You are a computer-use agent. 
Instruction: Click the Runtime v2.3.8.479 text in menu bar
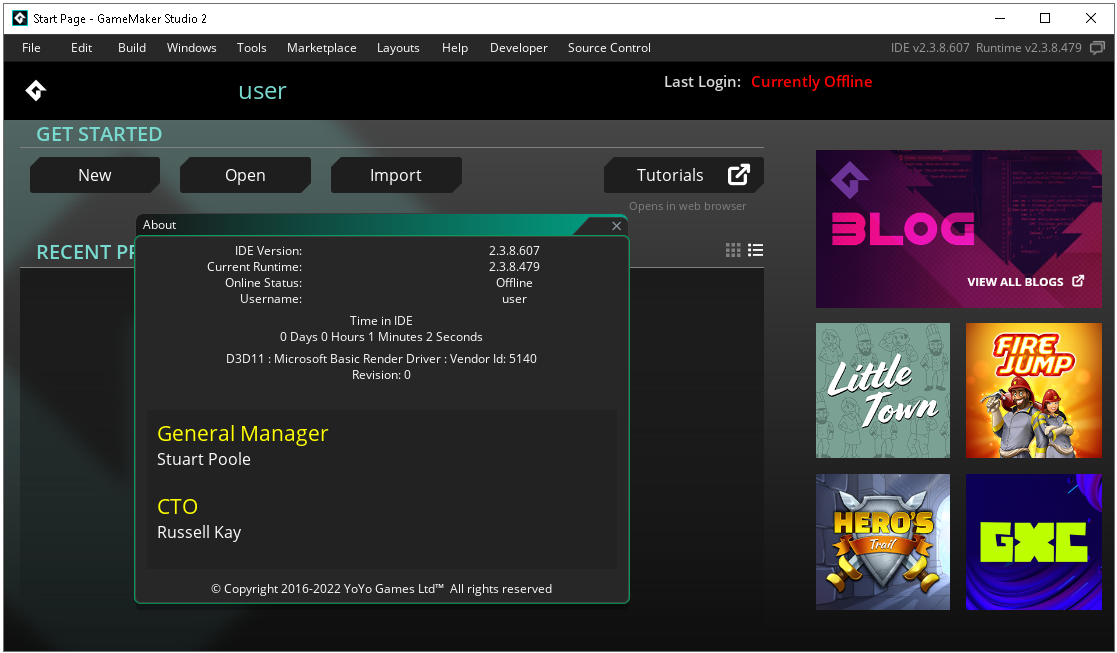point(1029,48)
